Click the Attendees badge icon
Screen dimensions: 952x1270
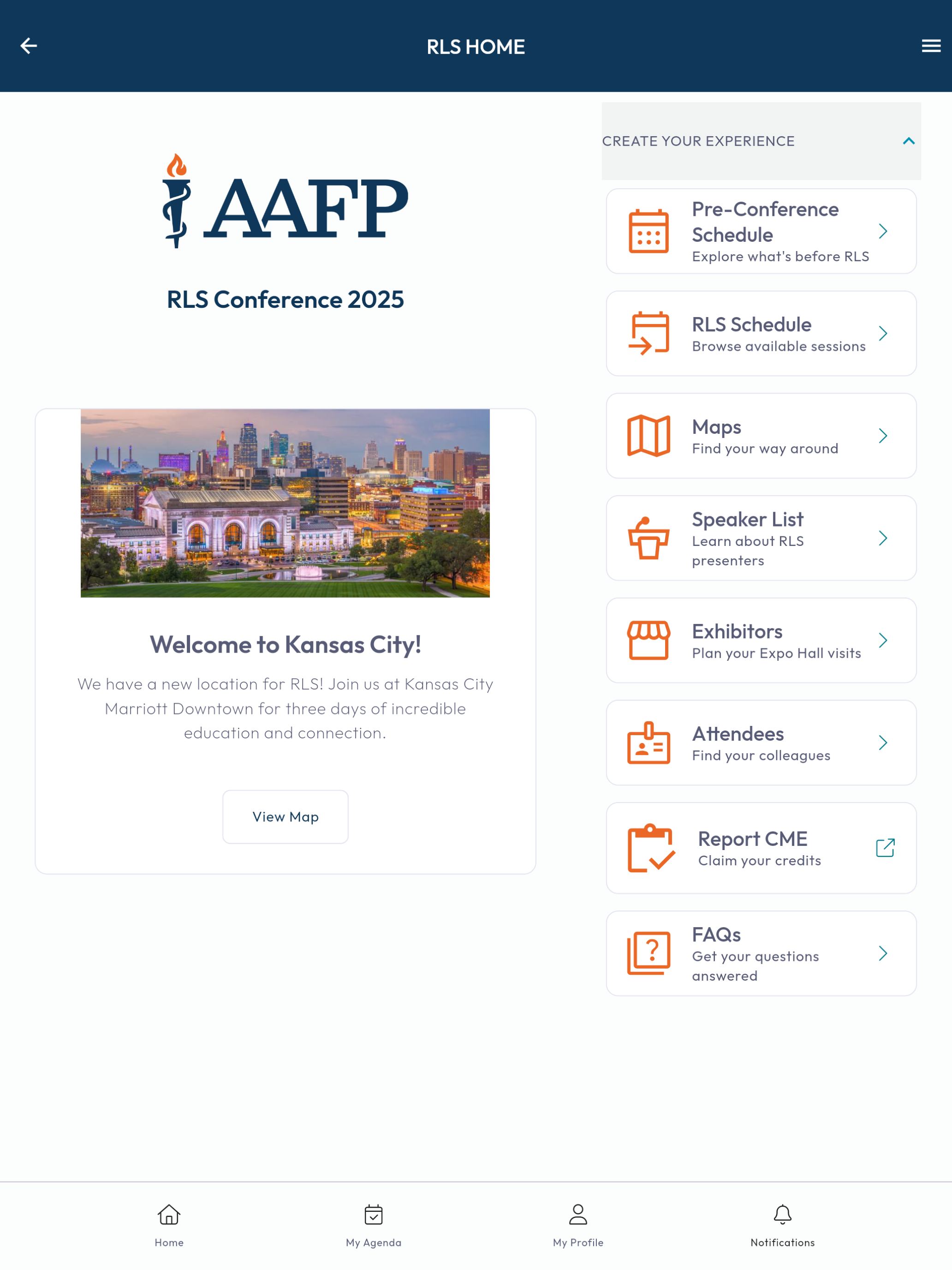(x=649, y=743)
